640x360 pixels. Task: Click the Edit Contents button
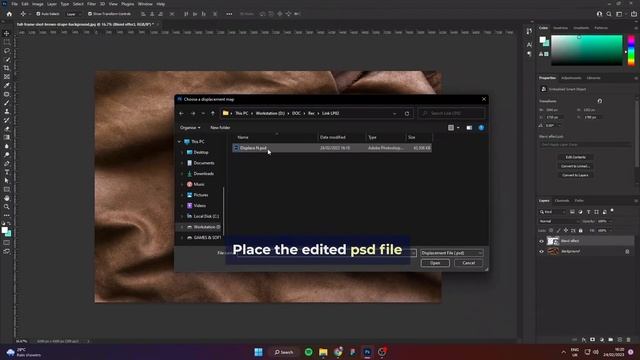point(576,157)
